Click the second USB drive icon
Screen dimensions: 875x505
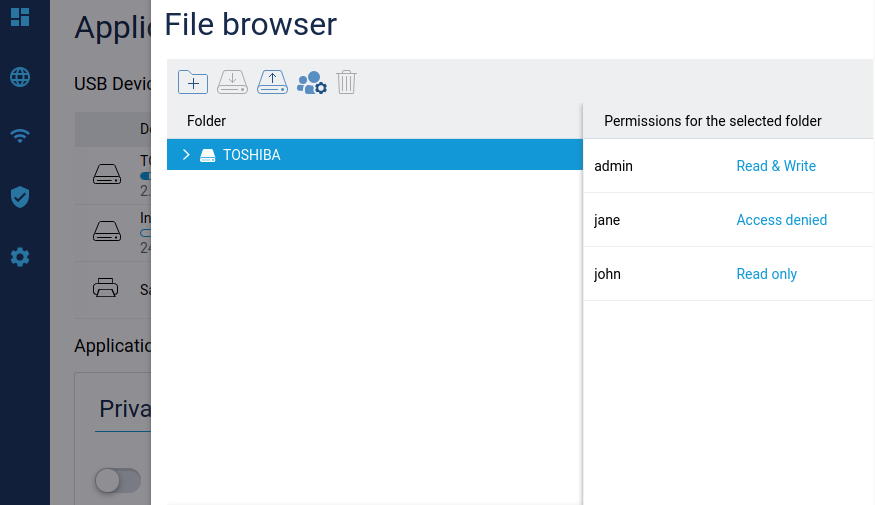pos(106,232)
